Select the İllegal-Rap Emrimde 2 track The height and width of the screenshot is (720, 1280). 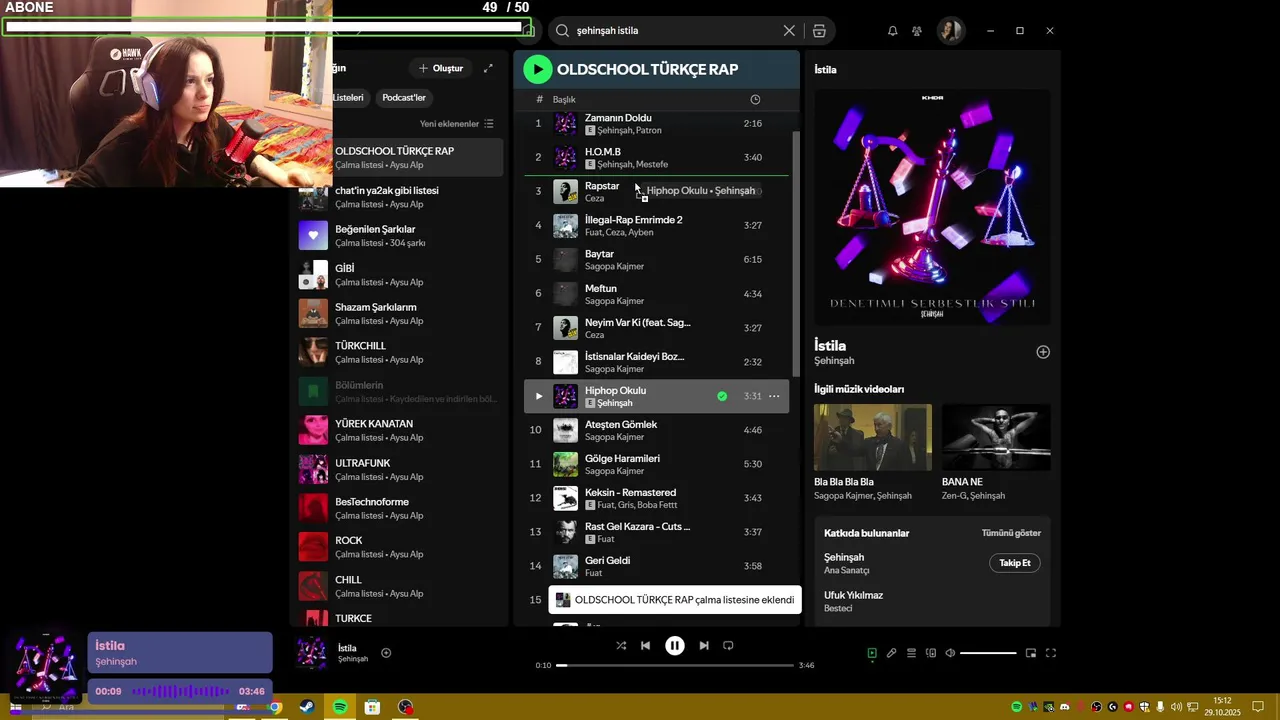click(657, 225)
